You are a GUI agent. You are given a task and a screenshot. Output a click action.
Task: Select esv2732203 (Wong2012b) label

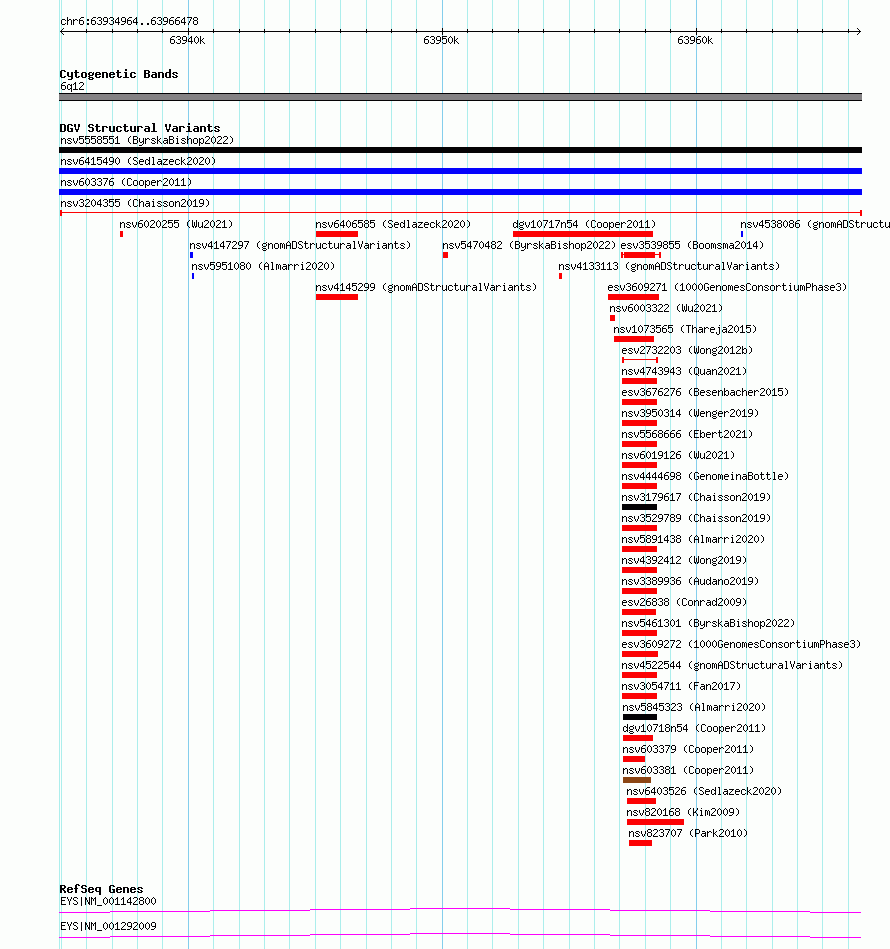[x=687, y=350]
